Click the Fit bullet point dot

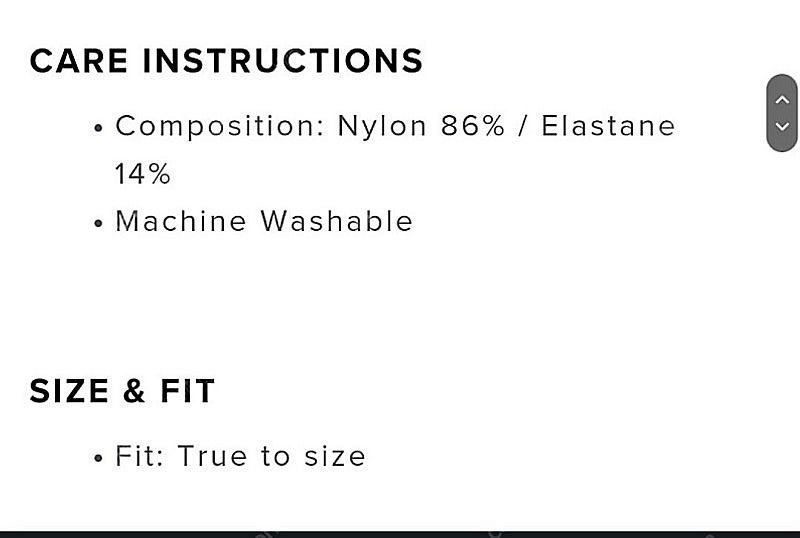point(98,458)
